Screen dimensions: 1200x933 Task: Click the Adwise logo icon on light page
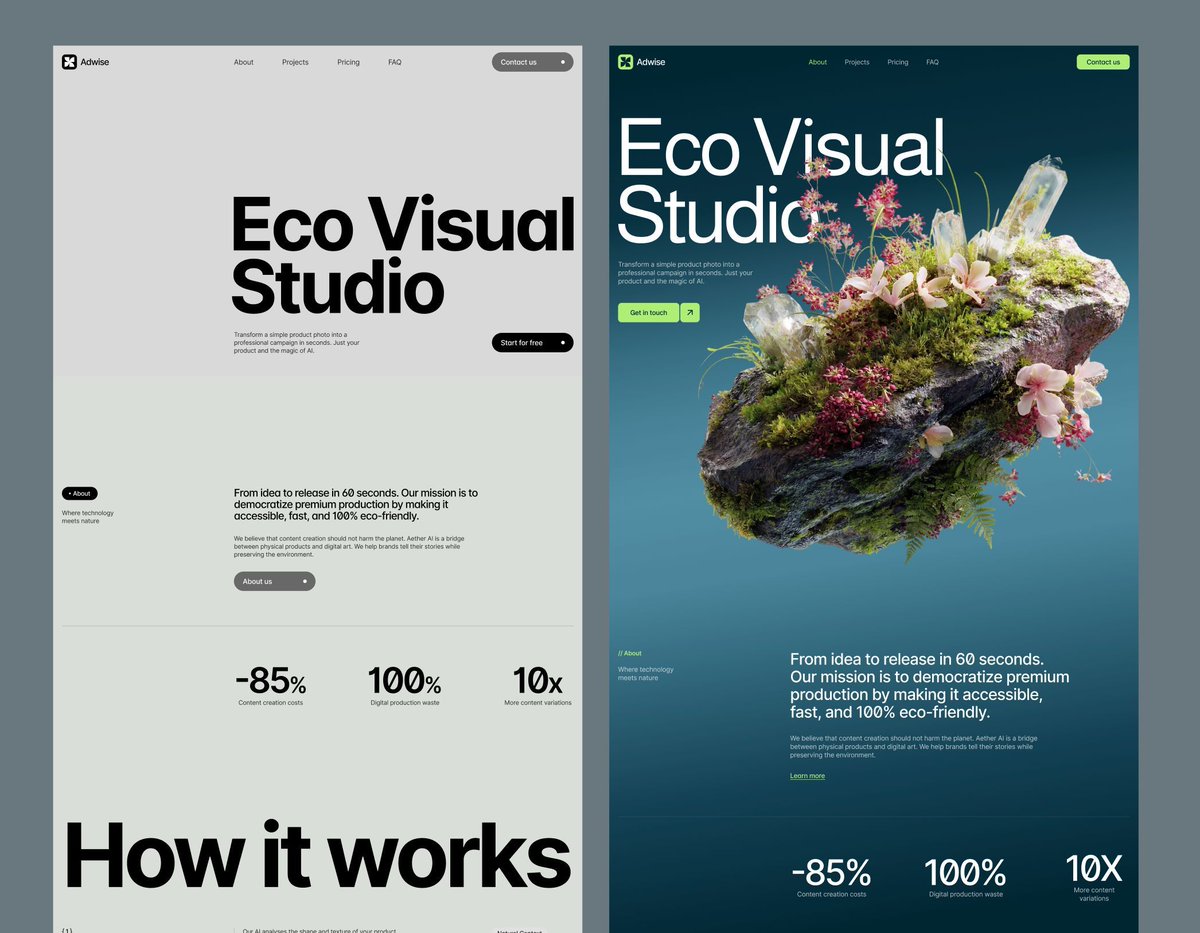click(x=69, y=61)
